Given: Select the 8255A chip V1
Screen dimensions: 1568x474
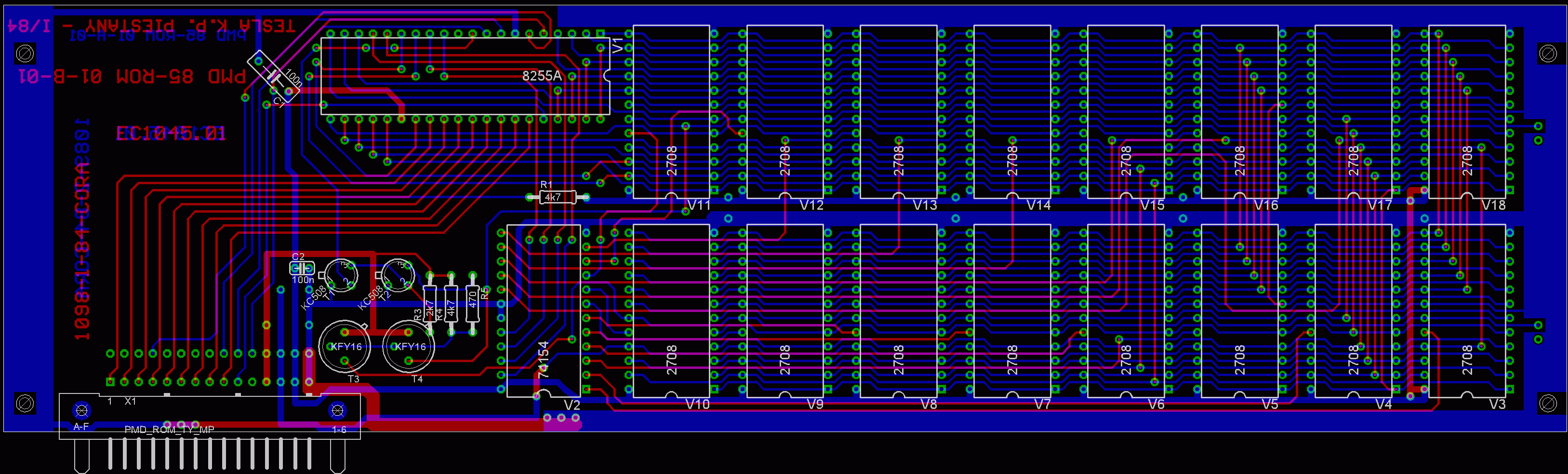Looking at the screenshot, I should coord(465,76).
